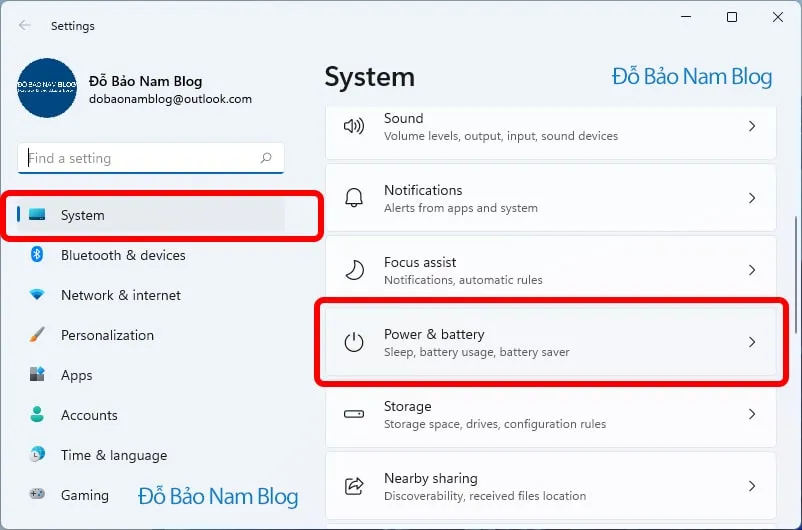Click the System monitor icon in sidebar
Screen dimensions: 802x530
point(37,214)
